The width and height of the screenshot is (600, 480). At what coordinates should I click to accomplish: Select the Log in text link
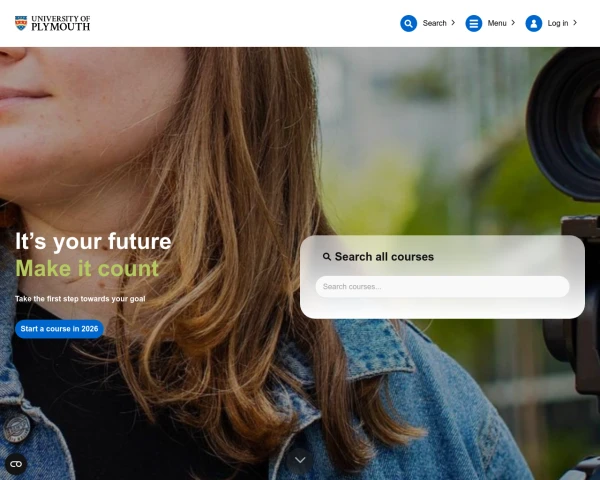pos(558,23)
